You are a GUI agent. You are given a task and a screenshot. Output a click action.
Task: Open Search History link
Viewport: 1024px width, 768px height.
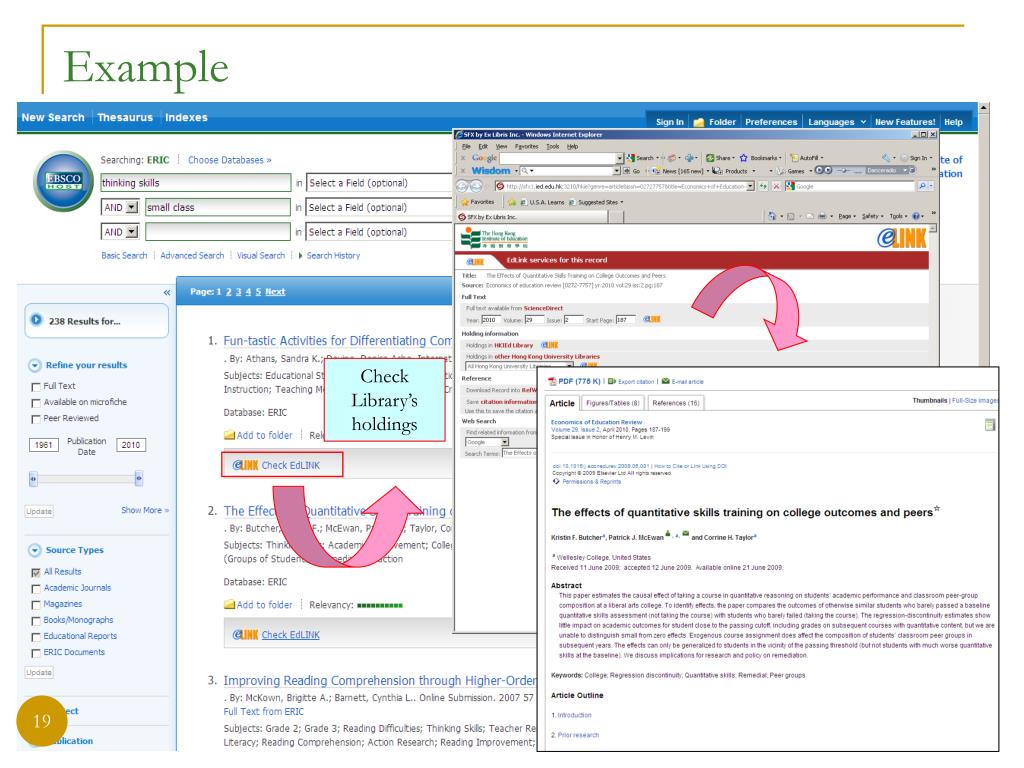pos(333,255)
